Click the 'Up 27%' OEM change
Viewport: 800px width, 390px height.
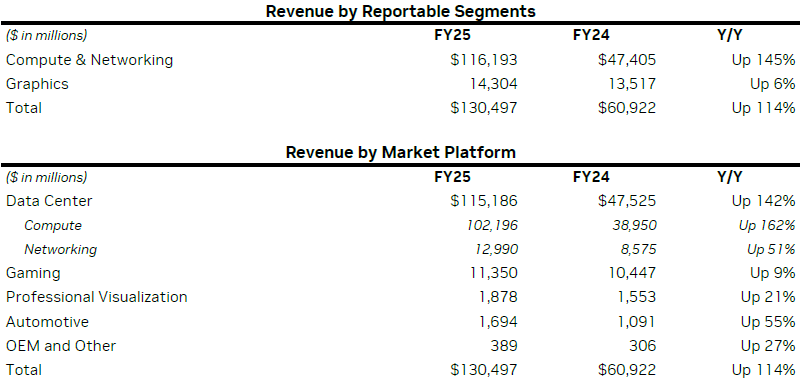click(x=768, y=346)
